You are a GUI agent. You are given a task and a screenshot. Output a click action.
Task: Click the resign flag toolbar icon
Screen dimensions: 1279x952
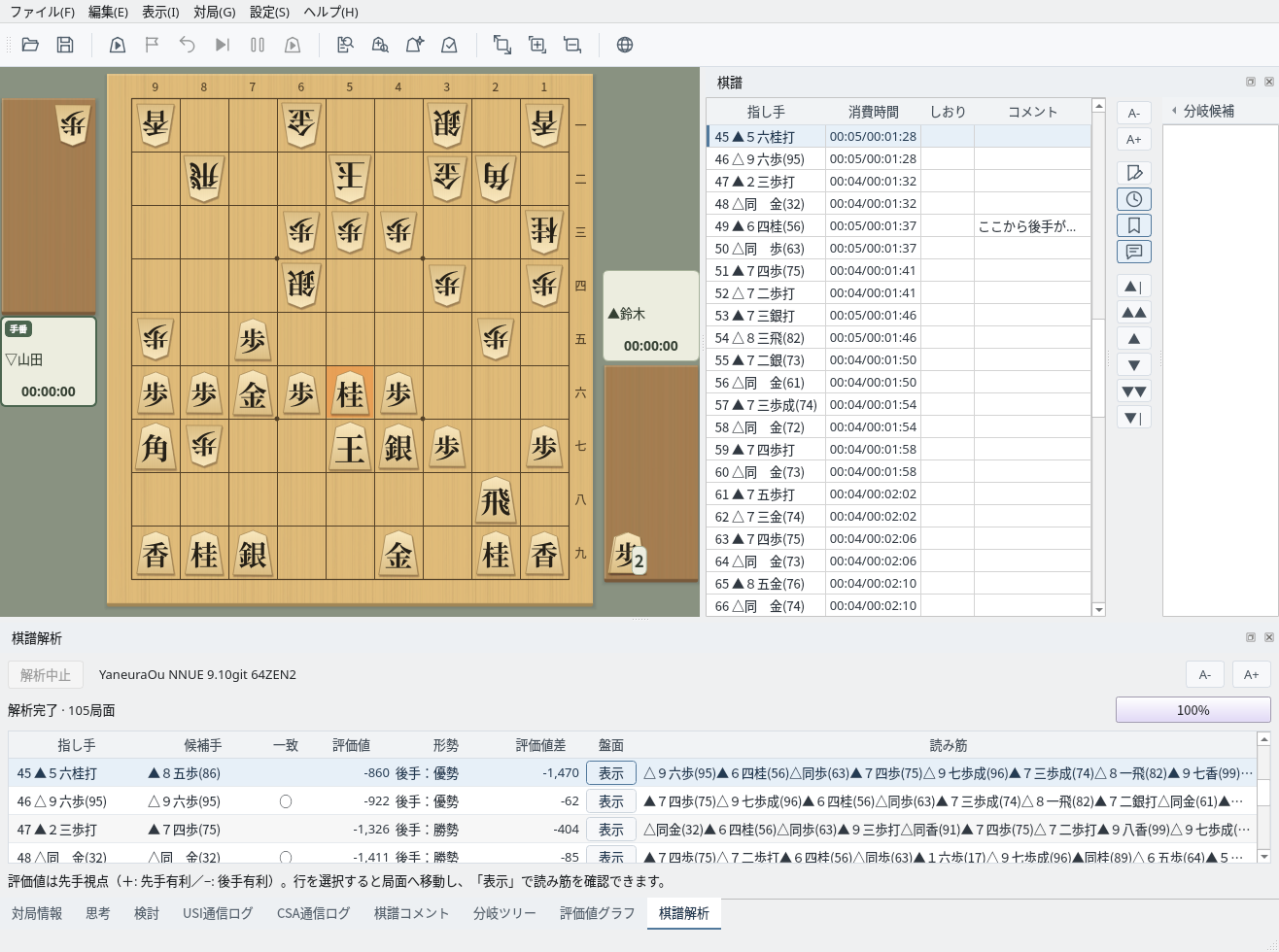(x=153, y=45)
